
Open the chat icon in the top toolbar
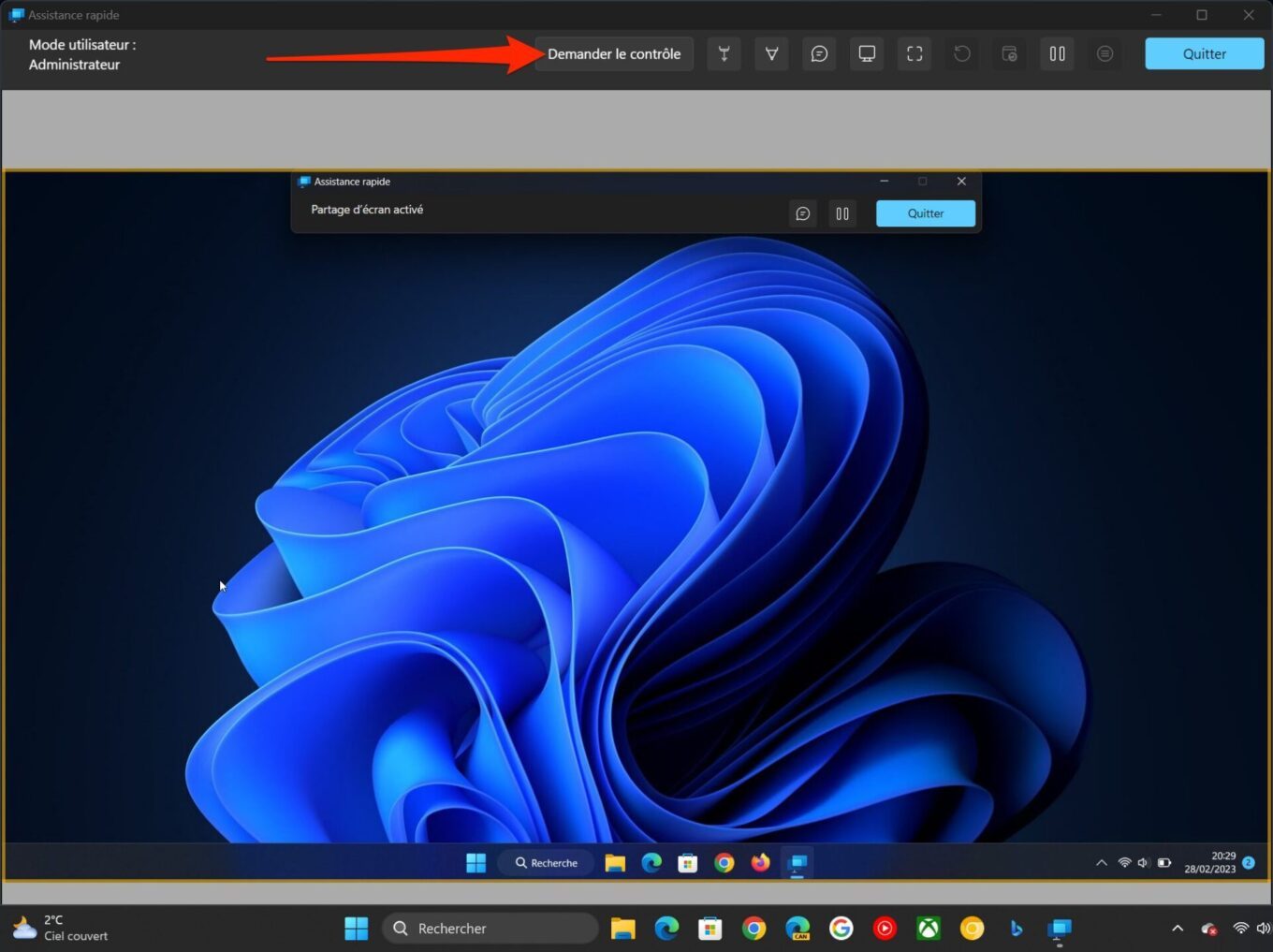(819, 54)
